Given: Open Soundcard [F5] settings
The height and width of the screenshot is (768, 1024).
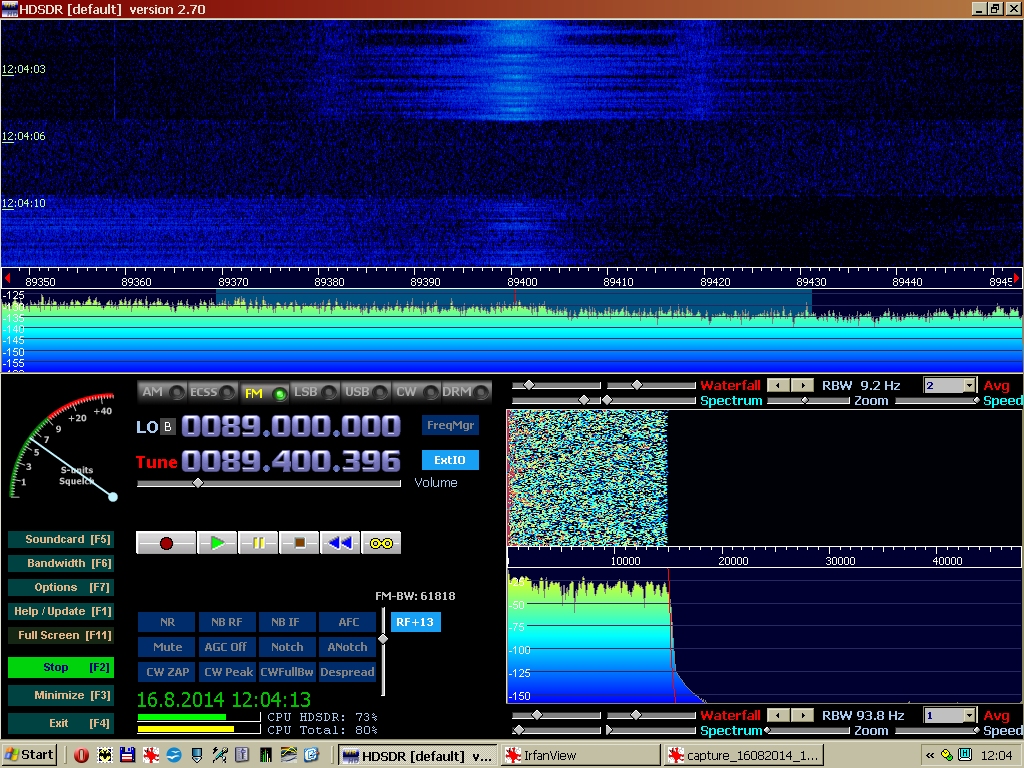Looking at the screenshot, I should [x=61, y=539].
